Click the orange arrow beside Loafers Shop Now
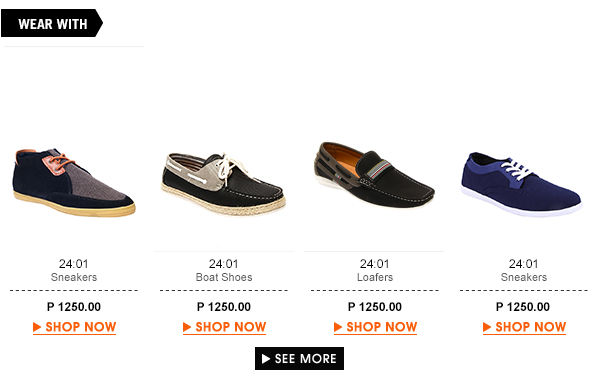The height and width of the screenshot is (380, 600). 338,327
